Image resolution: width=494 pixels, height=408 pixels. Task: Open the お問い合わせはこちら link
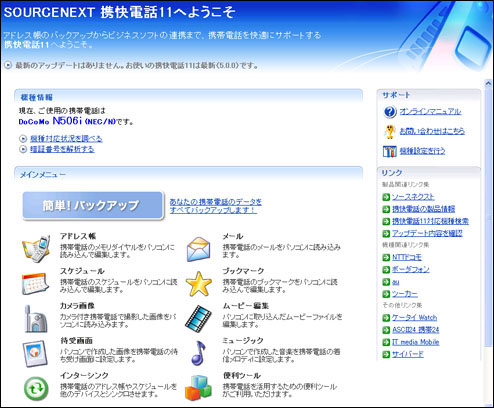click(x=432, y=131)
